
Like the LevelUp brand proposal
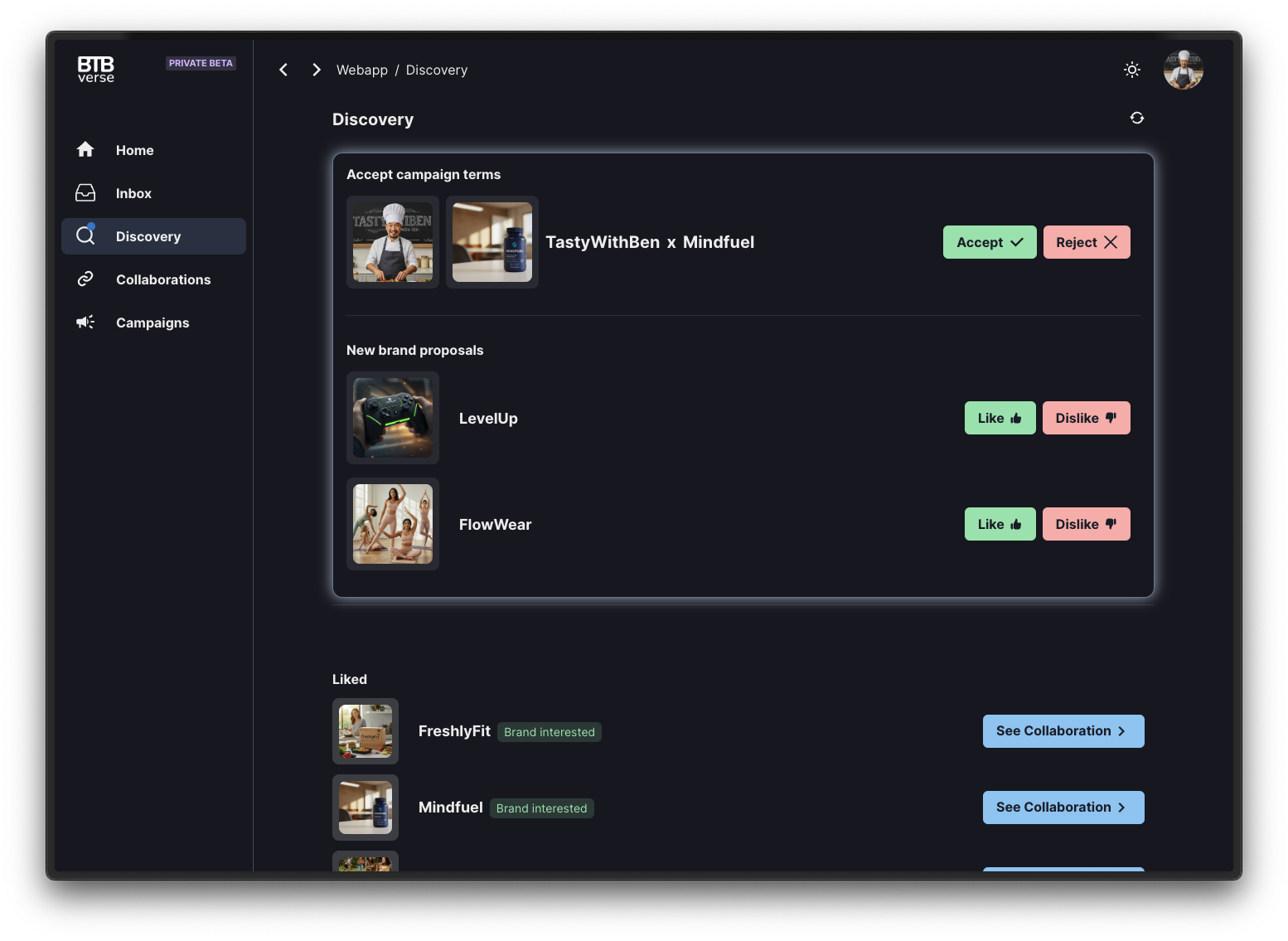pos(1000,418)
